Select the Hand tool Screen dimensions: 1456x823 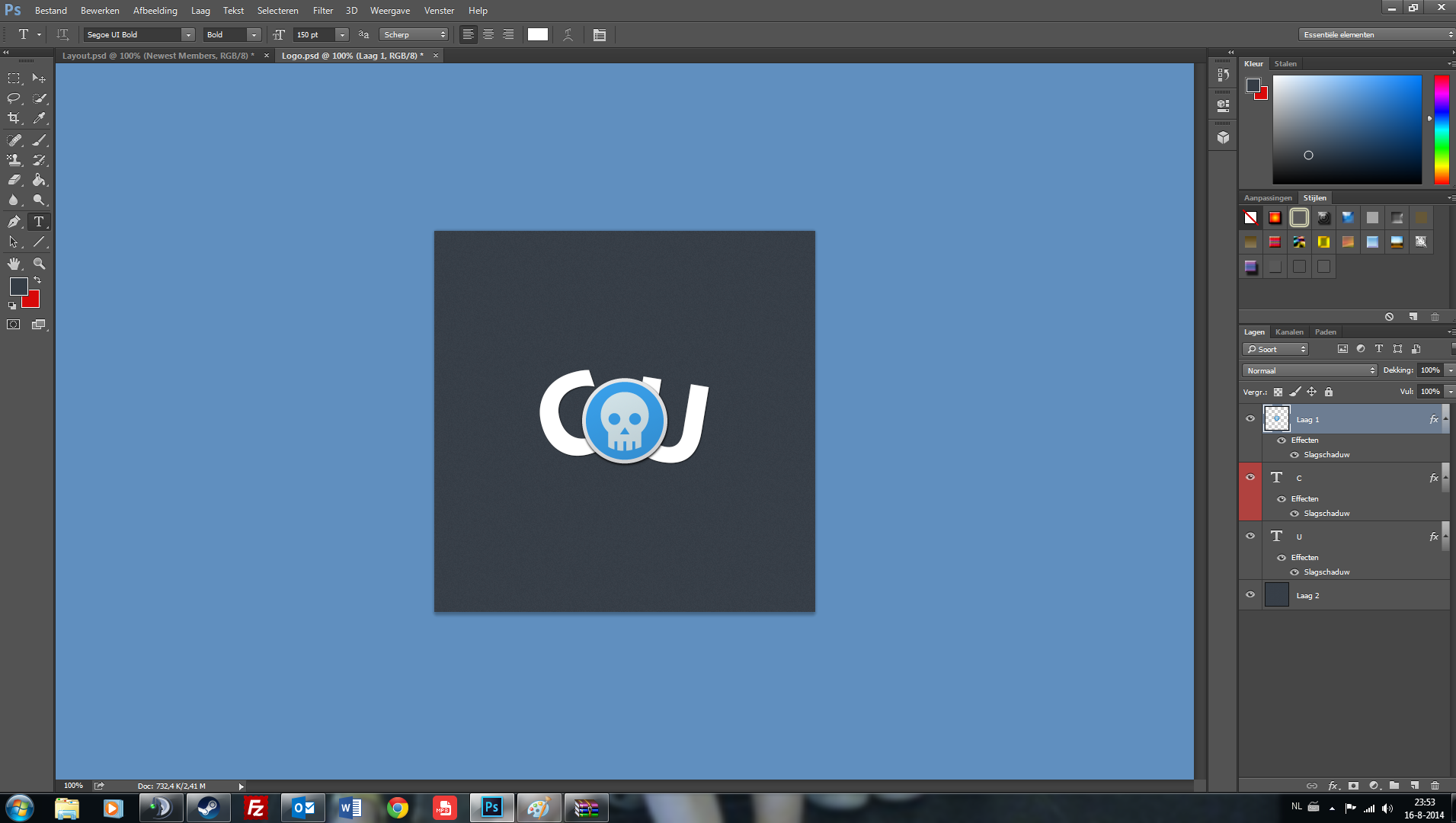click(x=14, y=264)
